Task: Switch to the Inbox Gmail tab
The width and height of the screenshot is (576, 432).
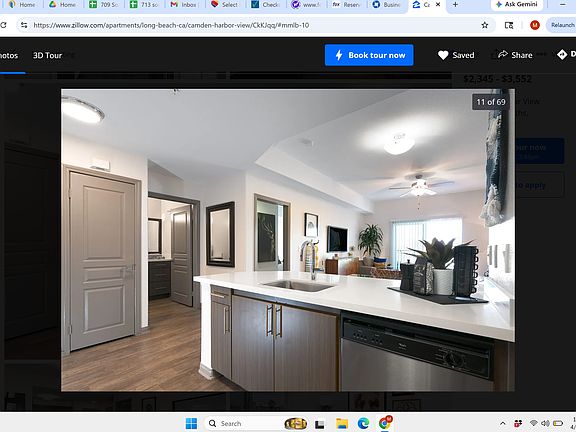Action: 184,4
